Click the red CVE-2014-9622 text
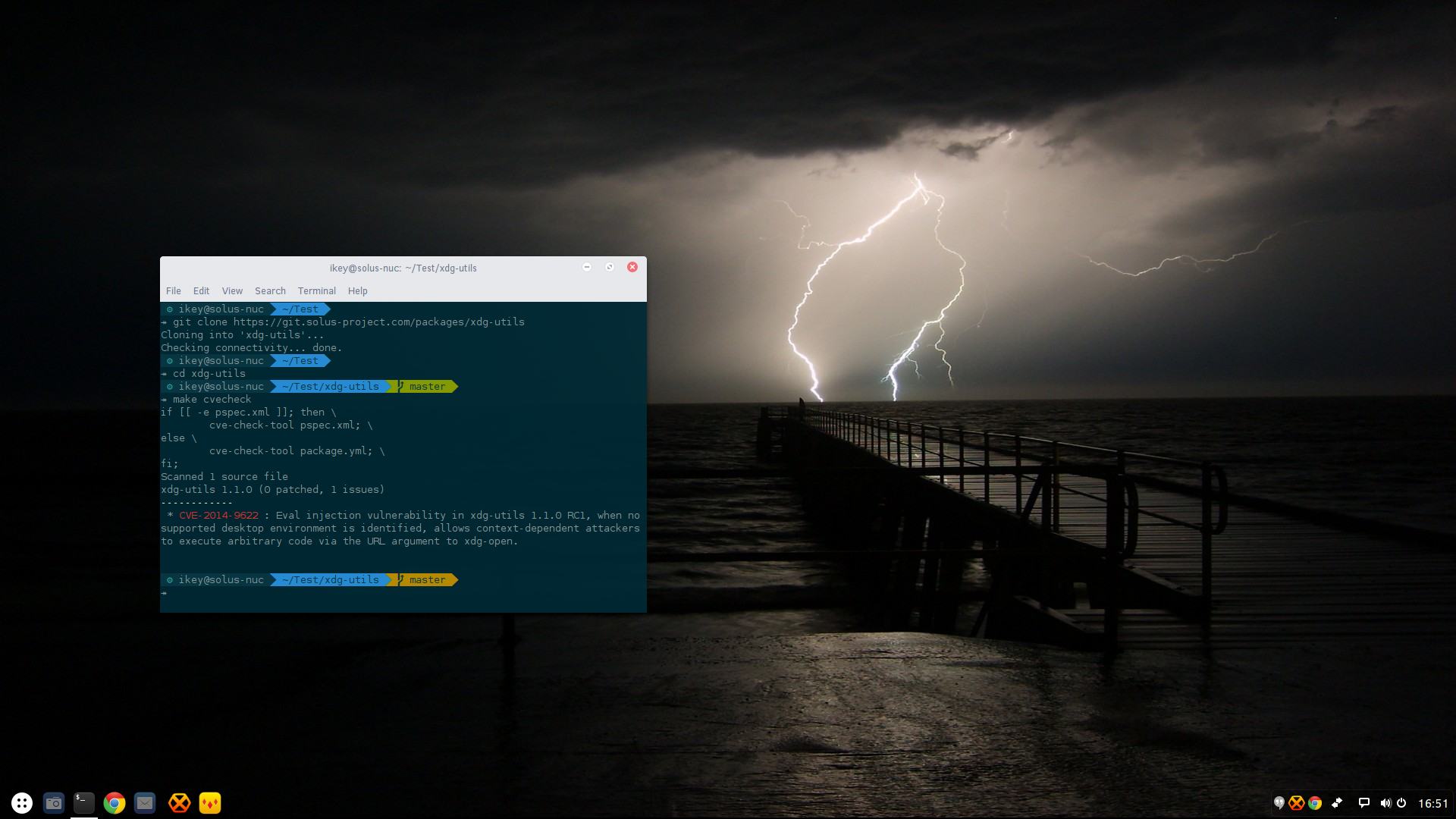The image size is (1456, 819). pyautogui.click(x=219, y=515)
